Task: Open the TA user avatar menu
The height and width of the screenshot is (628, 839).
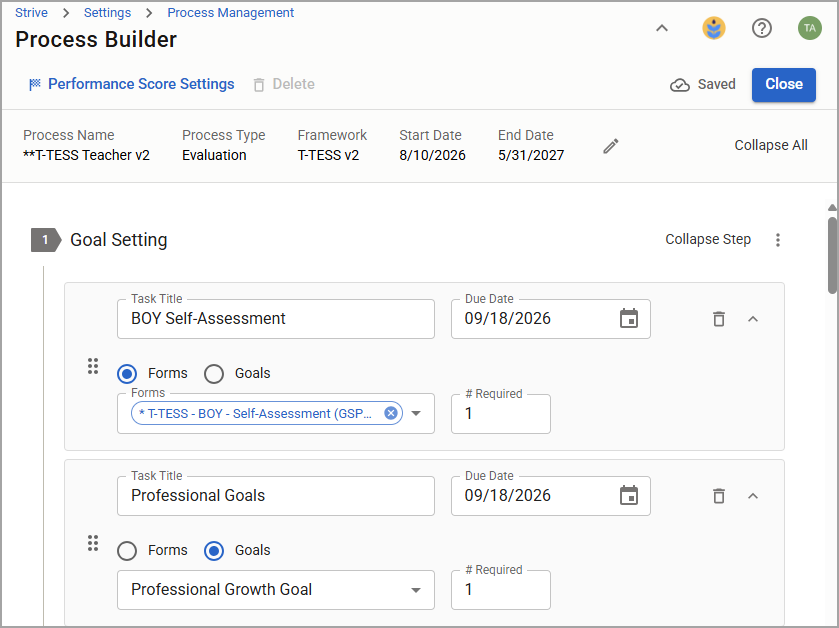Action: [x=810, y=28]
